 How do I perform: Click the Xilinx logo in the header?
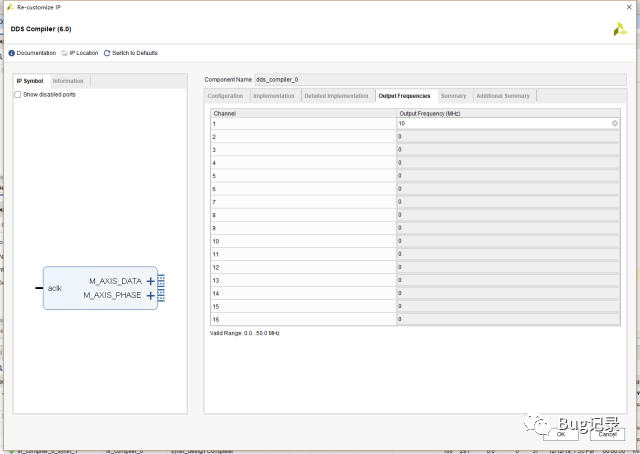620,29
